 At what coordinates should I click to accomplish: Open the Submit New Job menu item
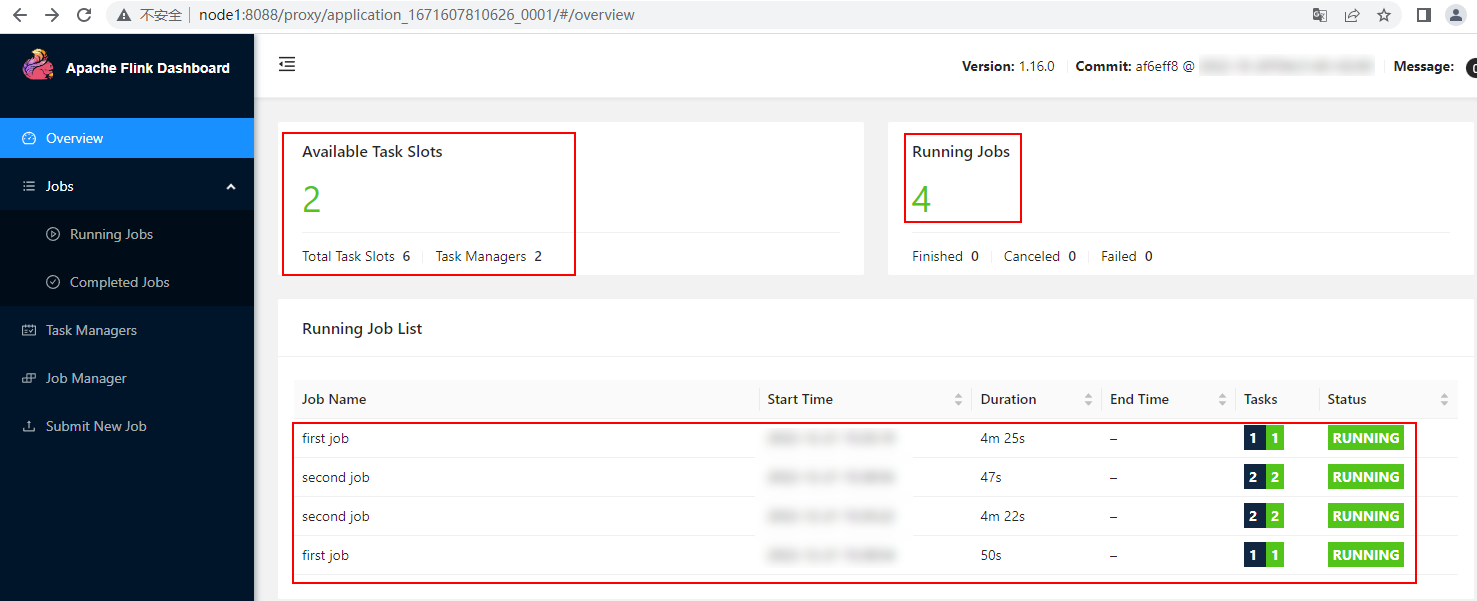point(127,426)
